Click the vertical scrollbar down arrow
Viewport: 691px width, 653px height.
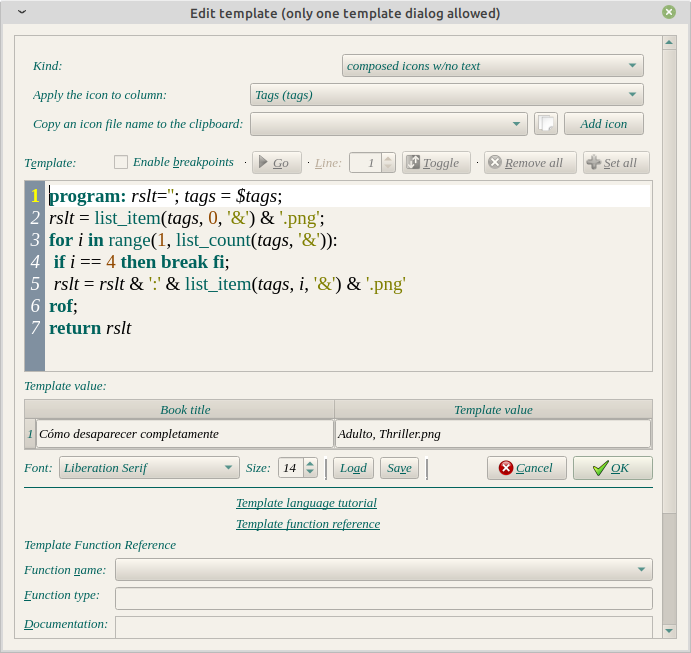click(669, 631)
